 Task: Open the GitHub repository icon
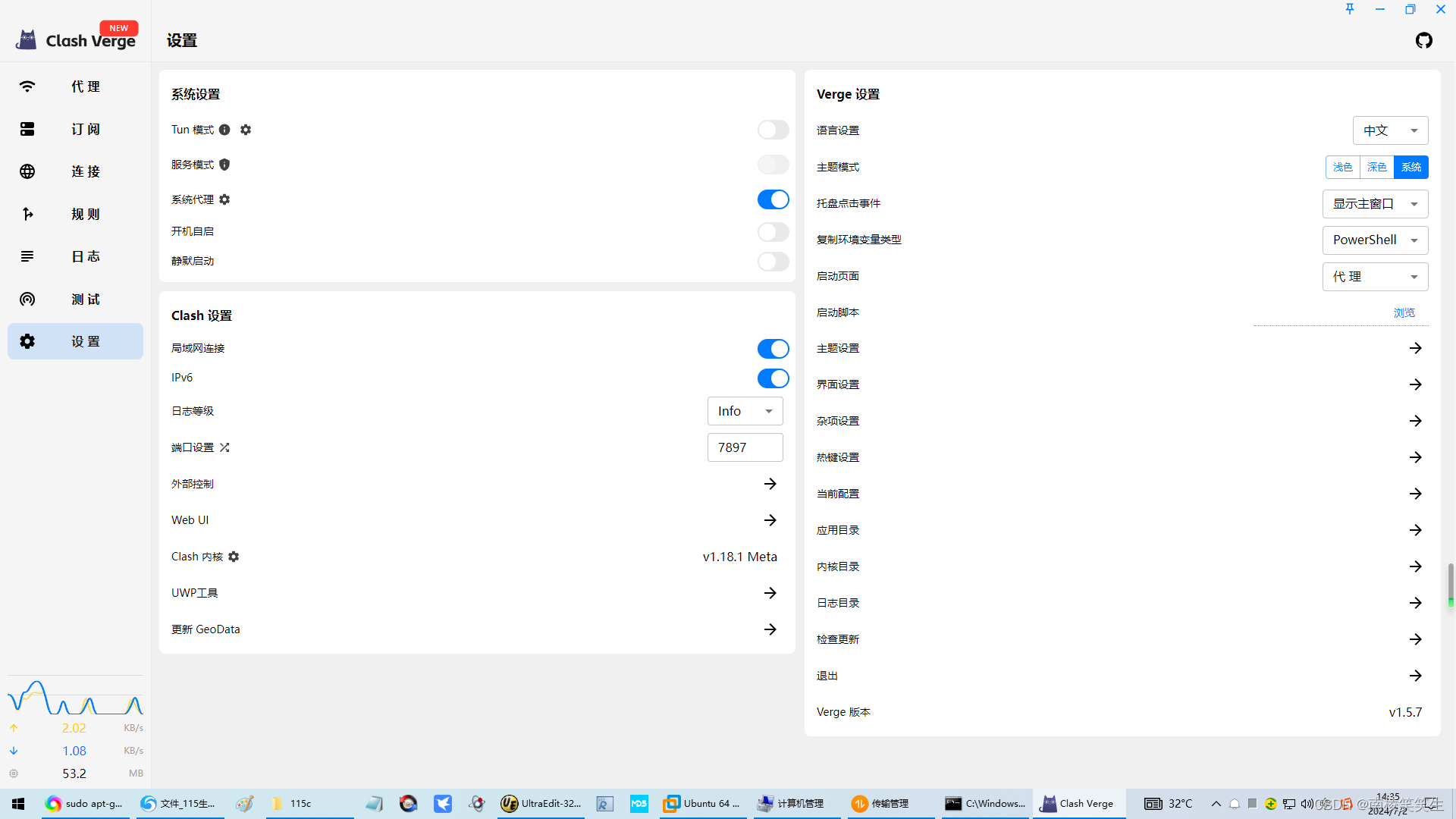point(1423,40)
